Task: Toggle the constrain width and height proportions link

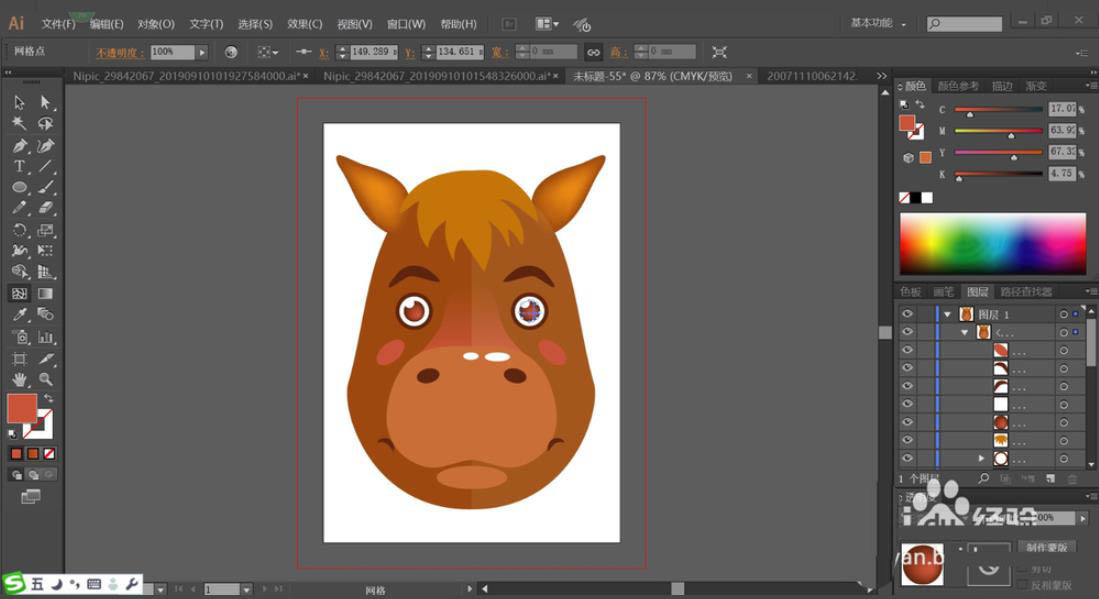Action: coord(594,52)
